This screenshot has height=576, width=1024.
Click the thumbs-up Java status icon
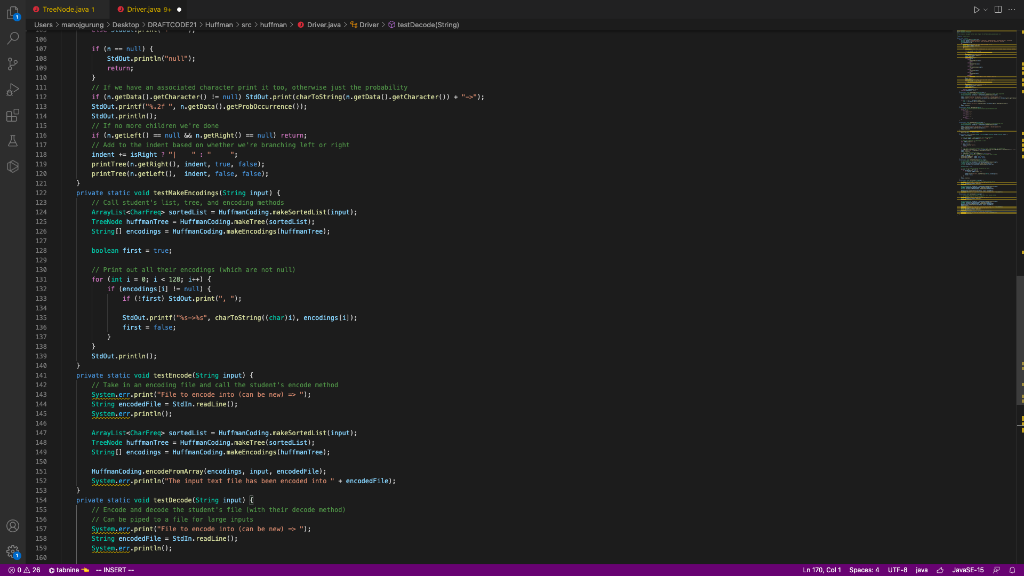pyautogui.click(x=940, y=570)
